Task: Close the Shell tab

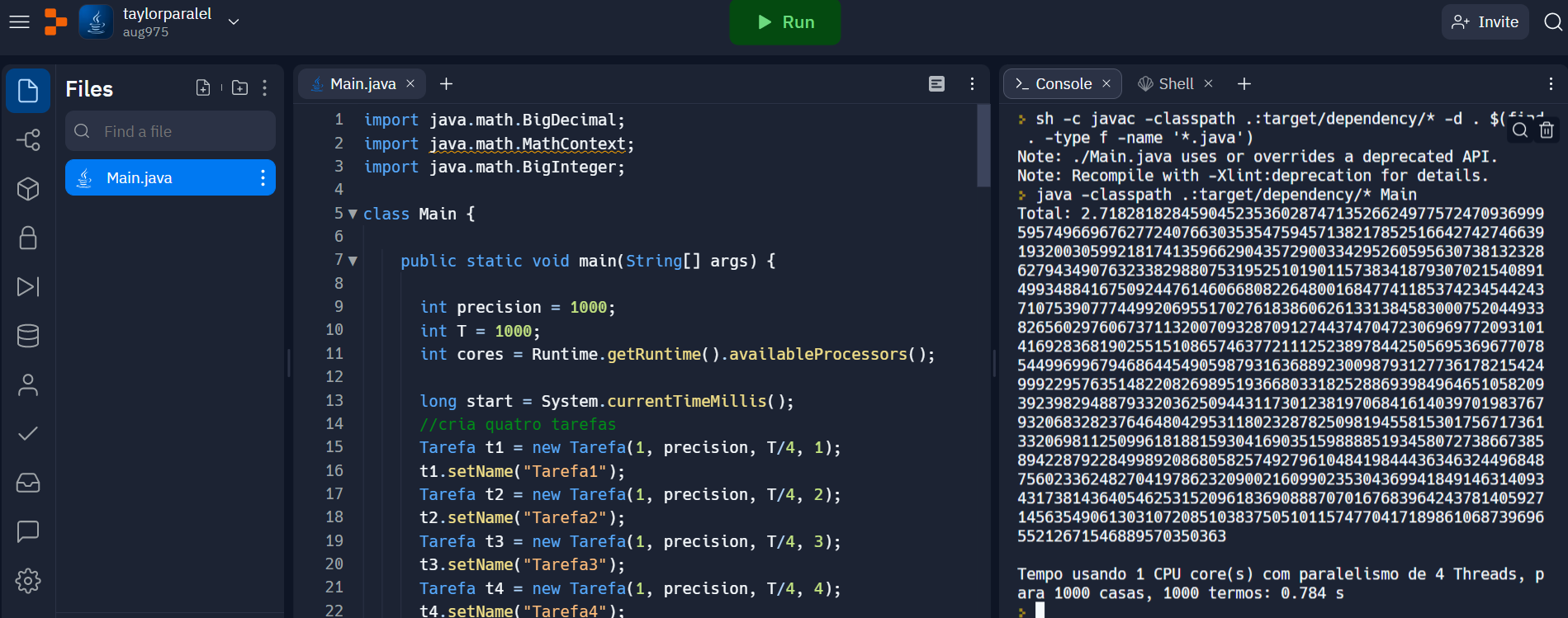Action: pos(1208,83)
